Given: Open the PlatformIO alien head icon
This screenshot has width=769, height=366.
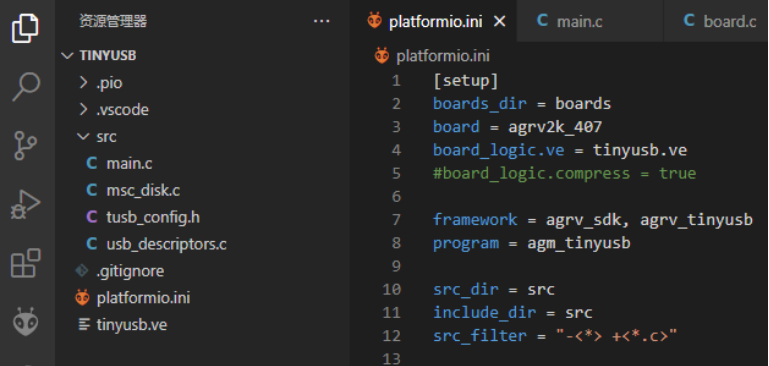Looking at the screenshot, I should click(x=26, y=321).
